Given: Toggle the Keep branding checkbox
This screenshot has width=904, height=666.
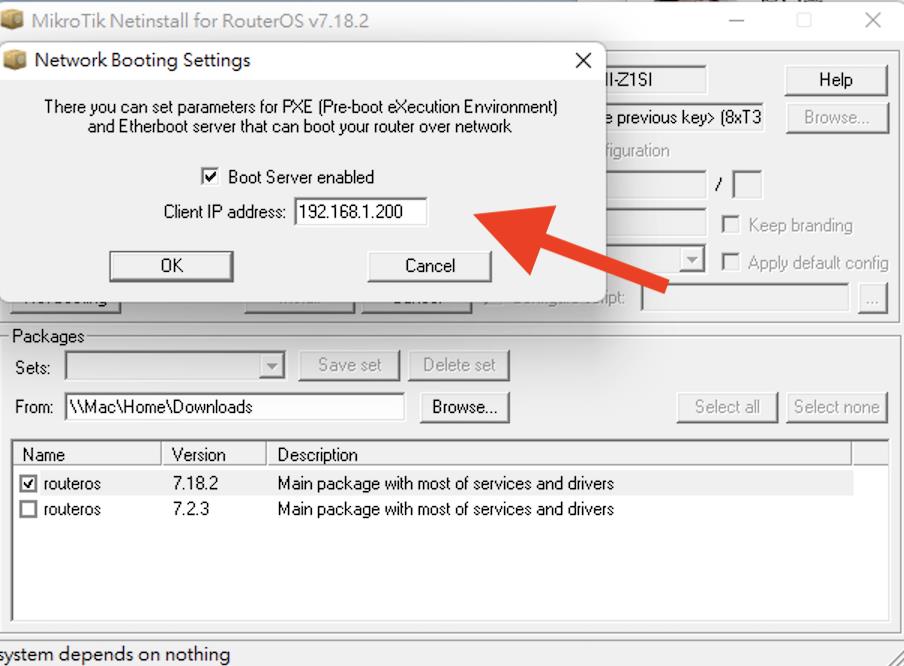Looking at the screenshot, I should pos(731,225).
